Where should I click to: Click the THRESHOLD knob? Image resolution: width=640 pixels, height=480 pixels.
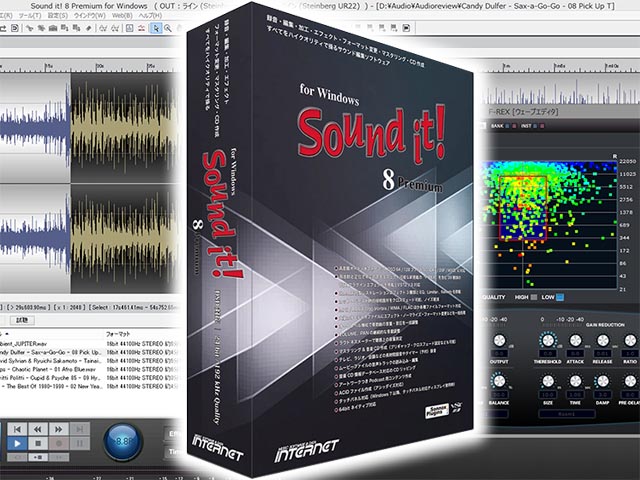pyautogui.click(x=547, y=340)
